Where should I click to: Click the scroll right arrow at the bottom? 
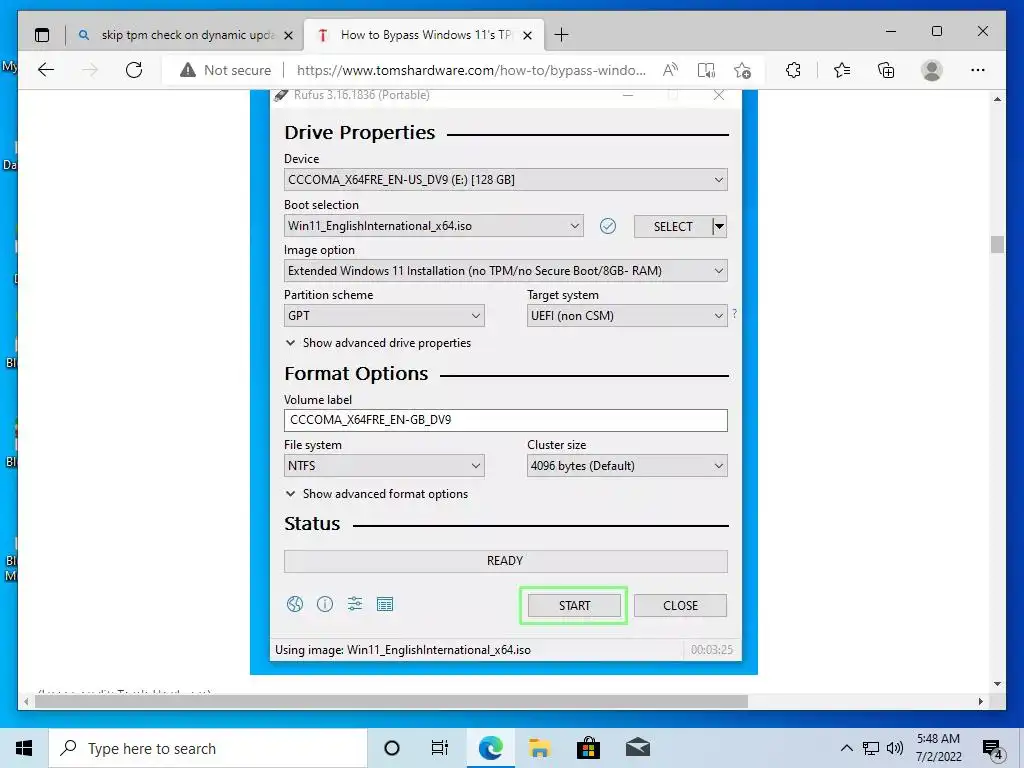(x=980, y=701)
